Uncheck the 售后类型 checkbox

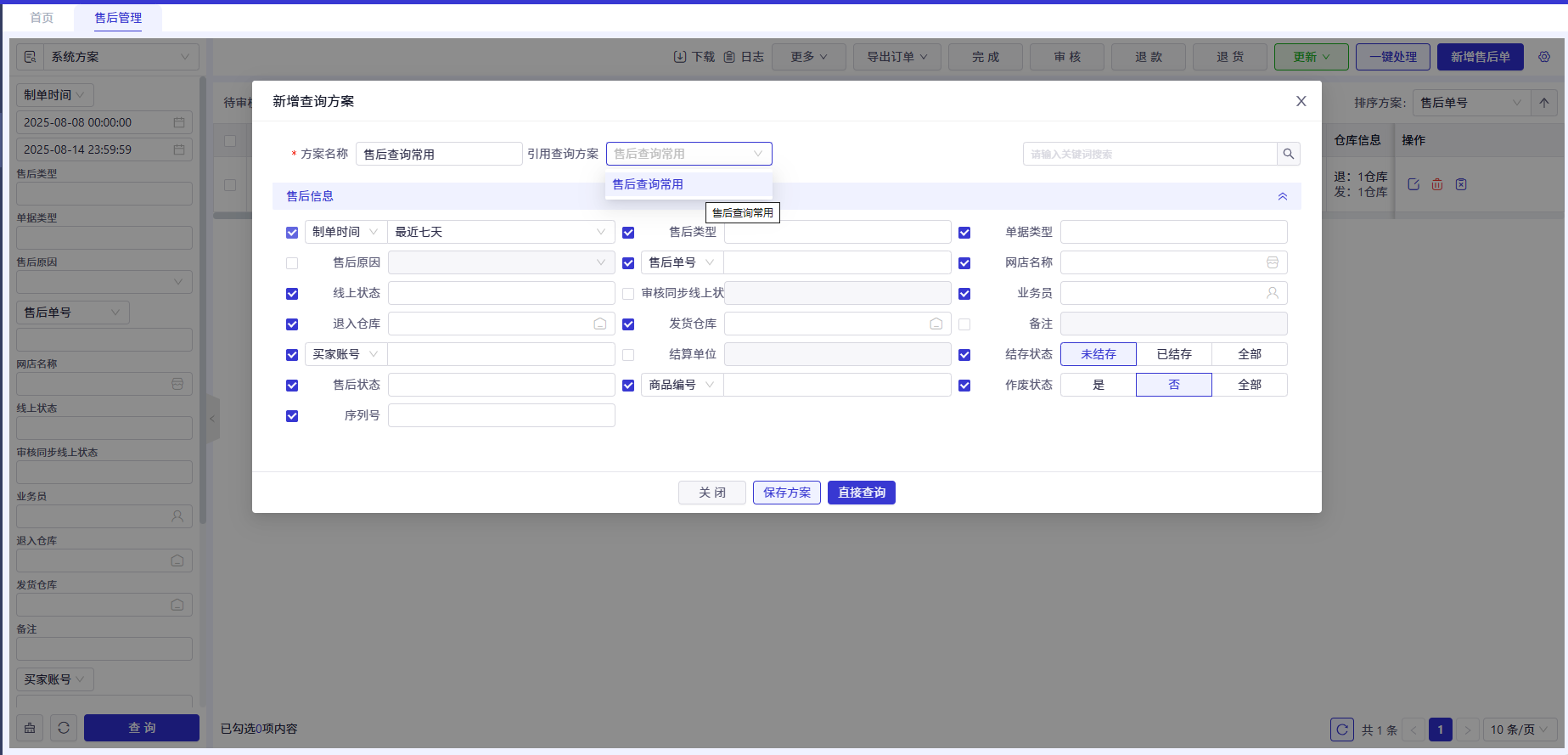click(x=628, y=233)
